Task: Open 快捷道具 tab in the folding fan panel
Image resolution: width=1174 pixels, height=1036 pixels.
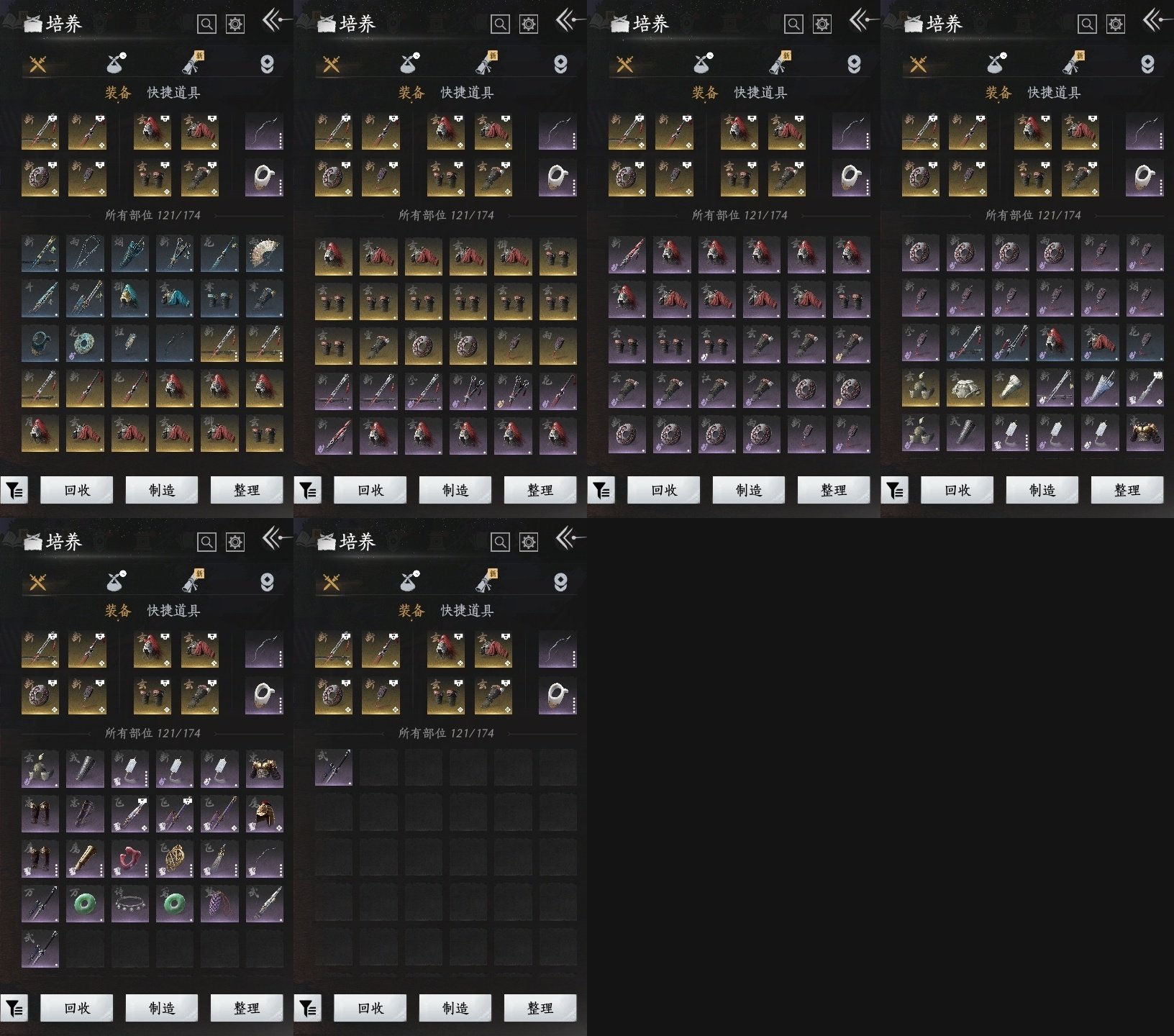Action: [173, 92]
